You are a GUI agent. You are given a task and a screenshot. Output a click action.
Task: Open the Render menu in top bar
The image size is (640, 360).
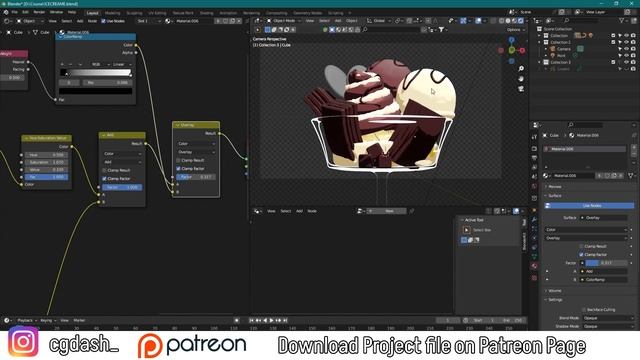tap(39, 12)
